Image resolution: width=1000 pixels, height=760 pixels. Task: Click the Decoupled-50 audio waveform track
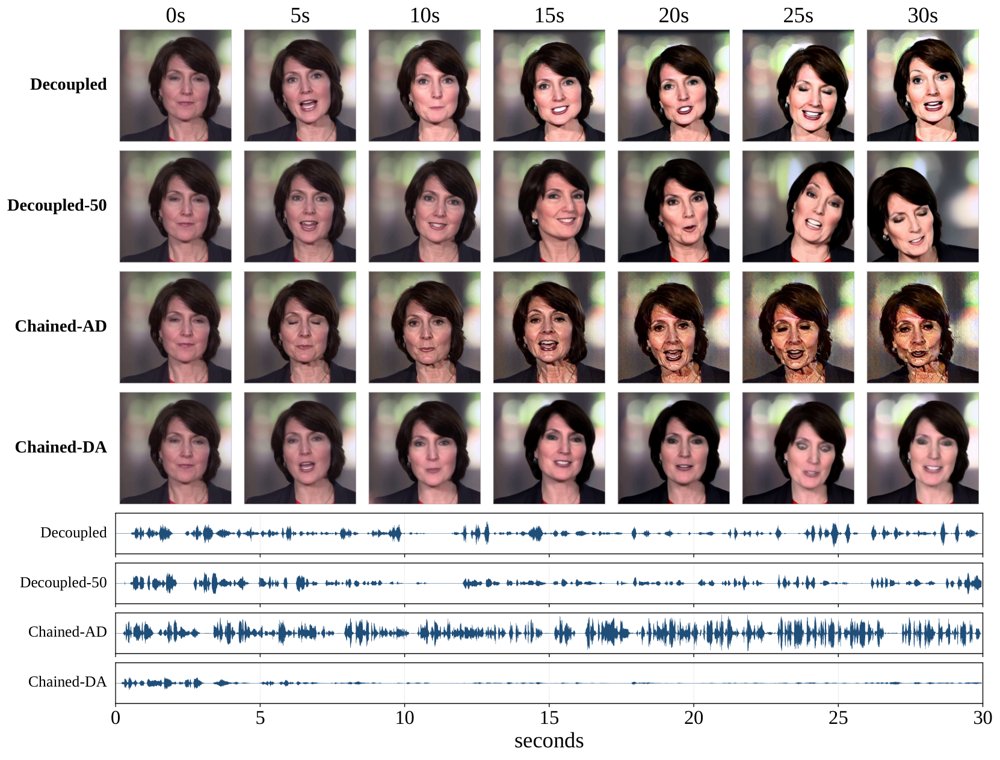549,583
